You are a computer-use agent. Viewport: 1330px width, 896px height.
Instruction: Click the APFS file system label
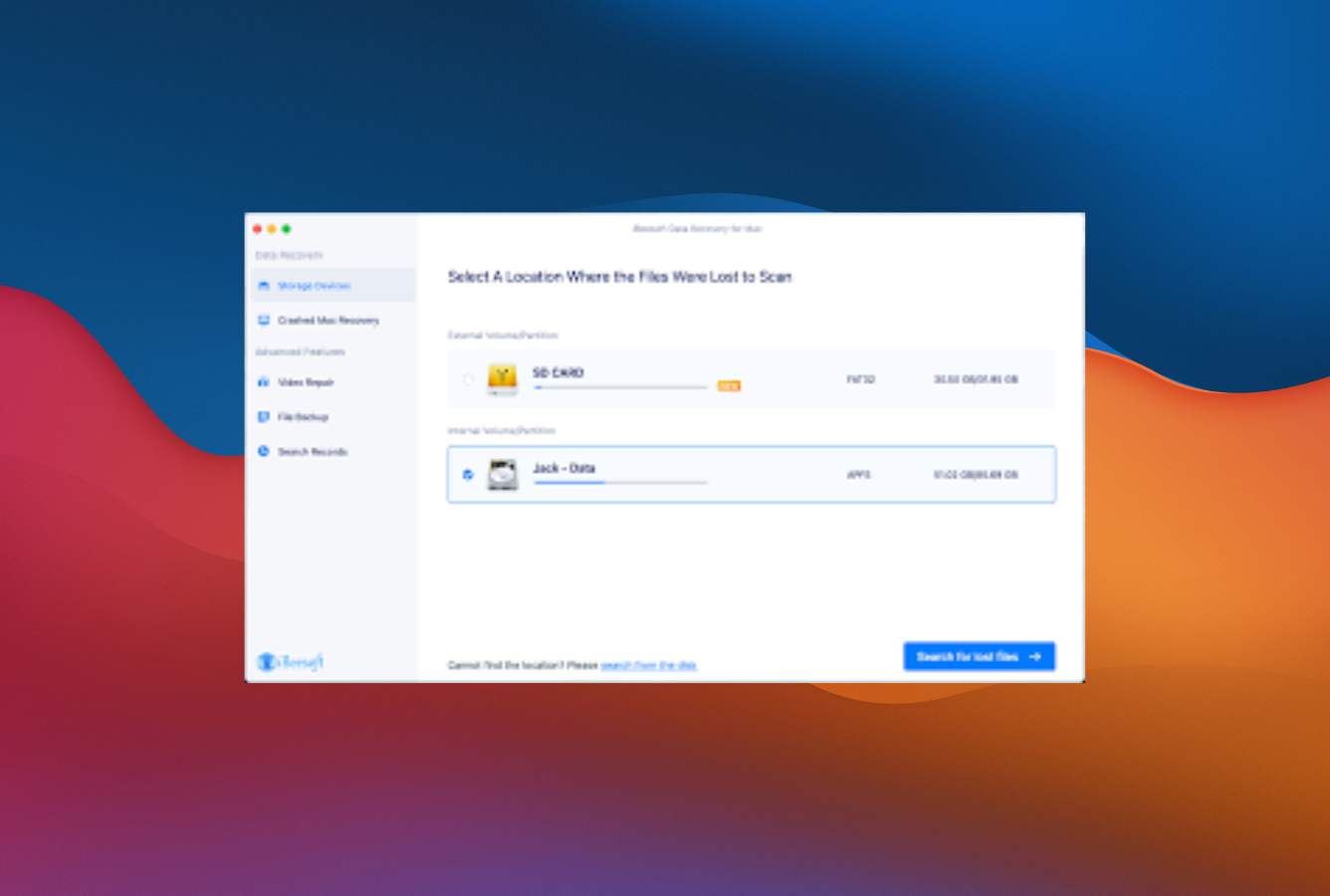click(x=858, y=475)
